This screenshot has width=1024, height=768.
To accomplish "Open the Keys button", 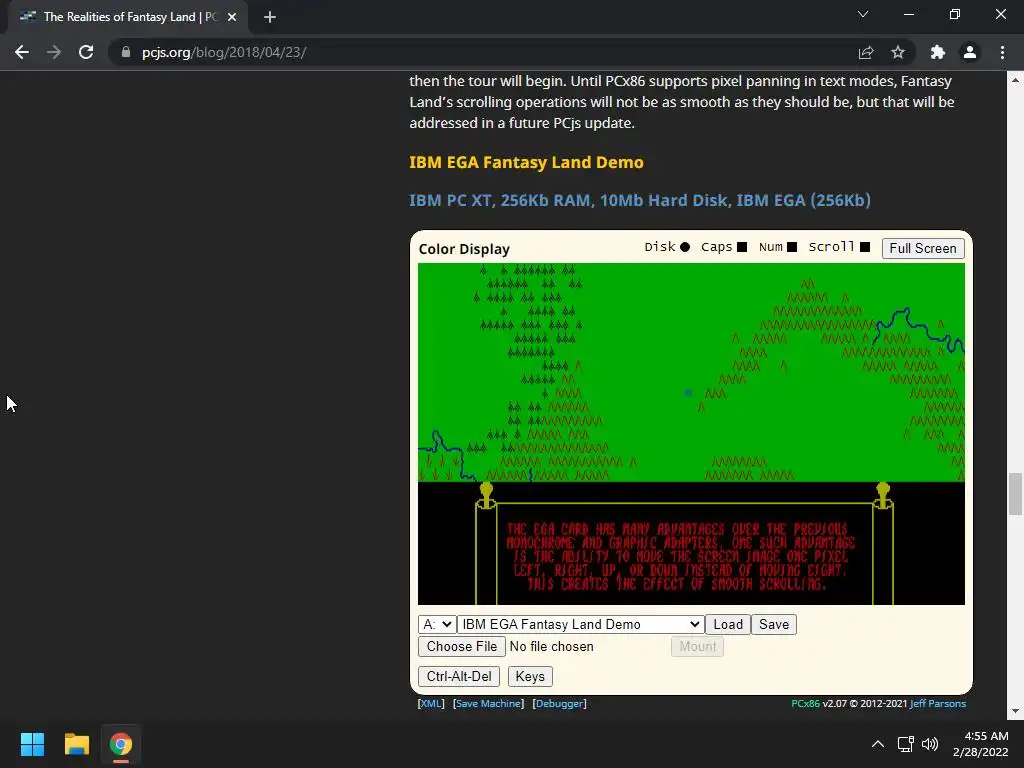I will tap(530, 677).
